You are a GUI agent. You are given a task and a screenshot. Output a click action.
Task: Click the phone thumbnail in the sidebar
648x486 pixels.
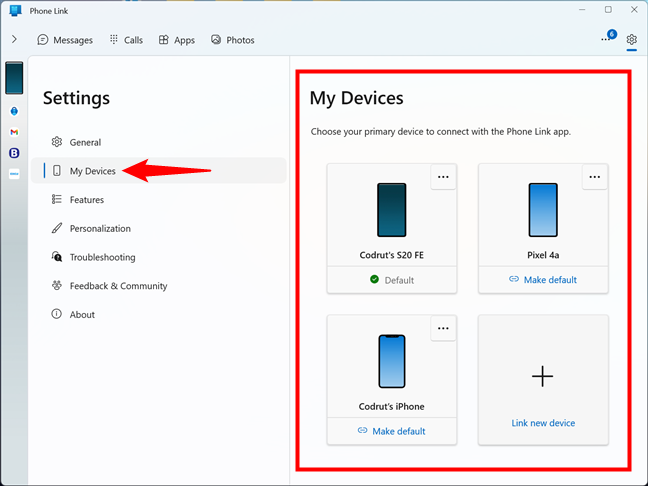pyautogui.click(x=14, y=78)
